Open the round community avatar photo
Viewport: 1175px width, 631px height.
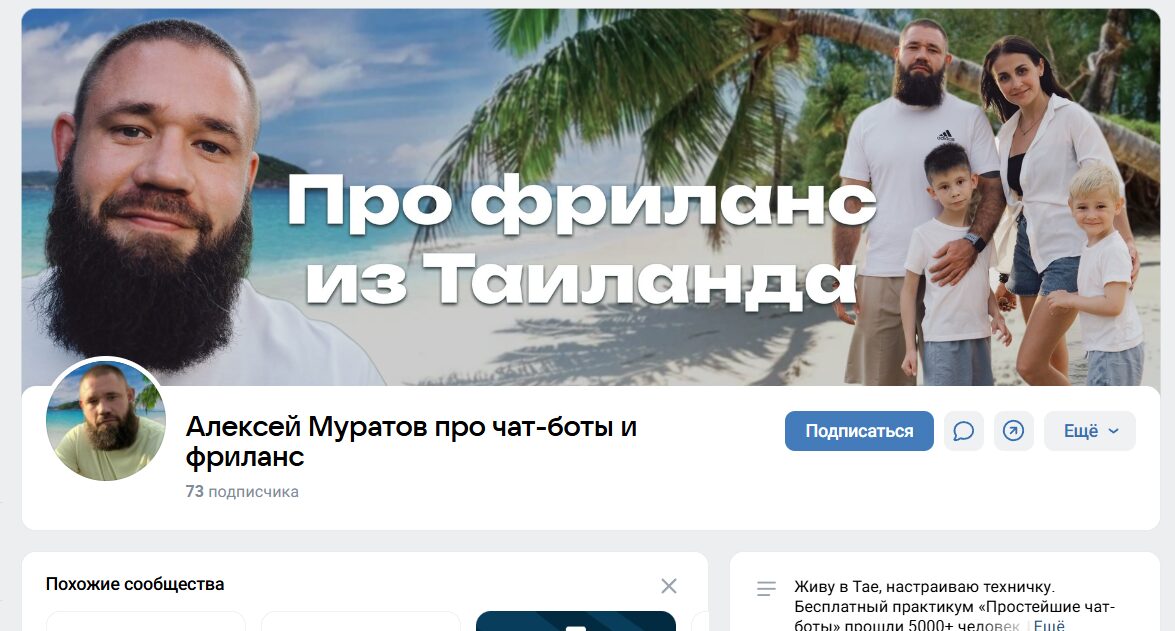pos(106,421)
